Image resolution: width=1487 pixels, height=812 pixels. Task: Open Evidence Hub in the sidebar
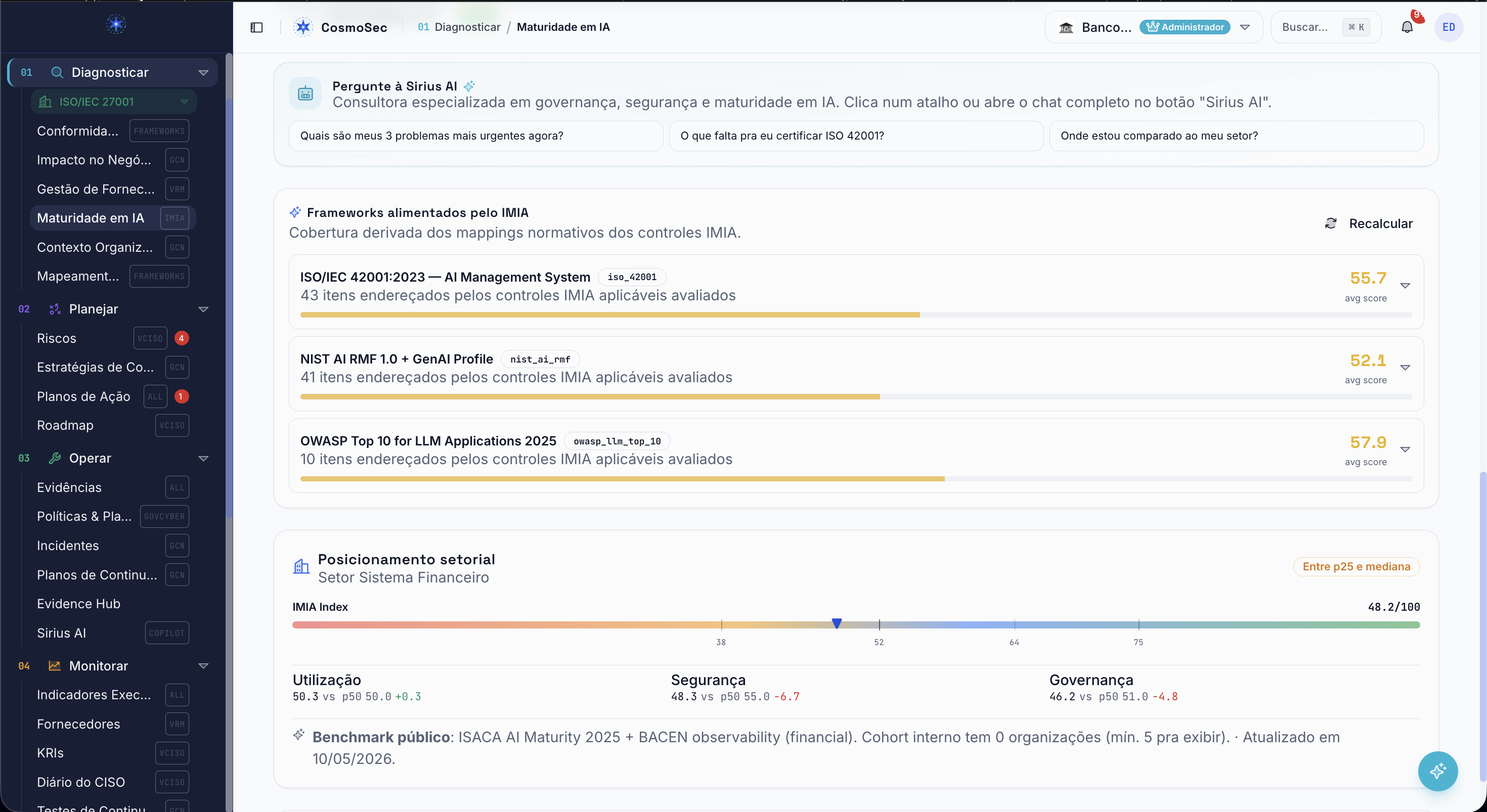113,604
